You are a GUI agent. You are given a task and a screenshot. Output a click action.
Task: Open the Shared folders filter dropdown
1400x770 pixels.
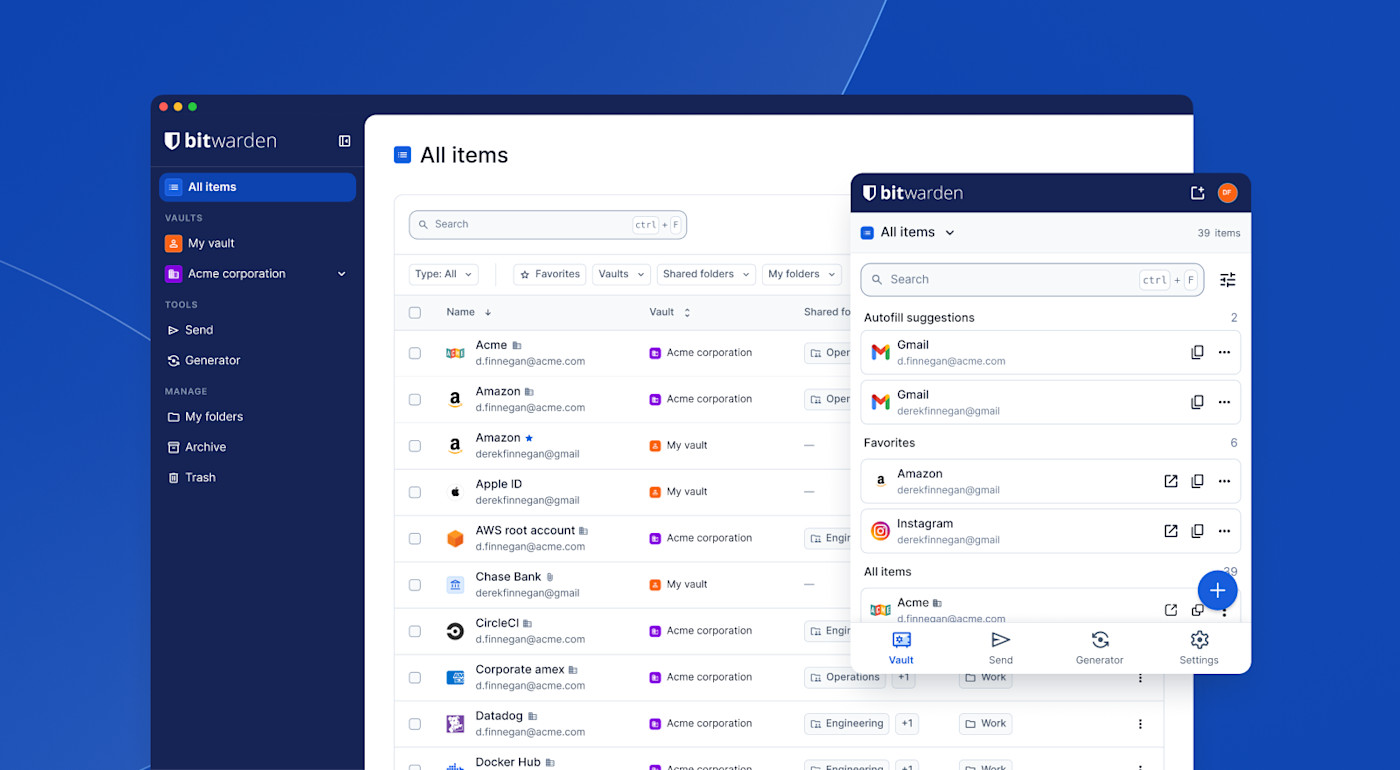pyautogui.click(x=706, y=274)
